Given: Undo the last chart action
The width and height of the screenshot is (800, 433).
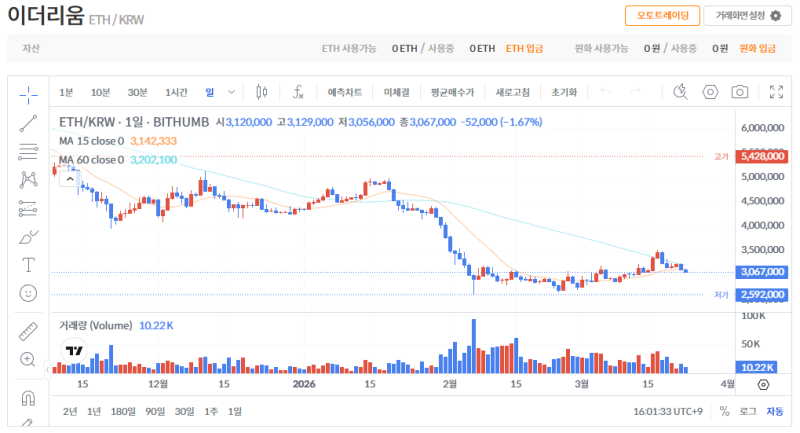Looking at the screenshot, I should (x=606, y=92).
